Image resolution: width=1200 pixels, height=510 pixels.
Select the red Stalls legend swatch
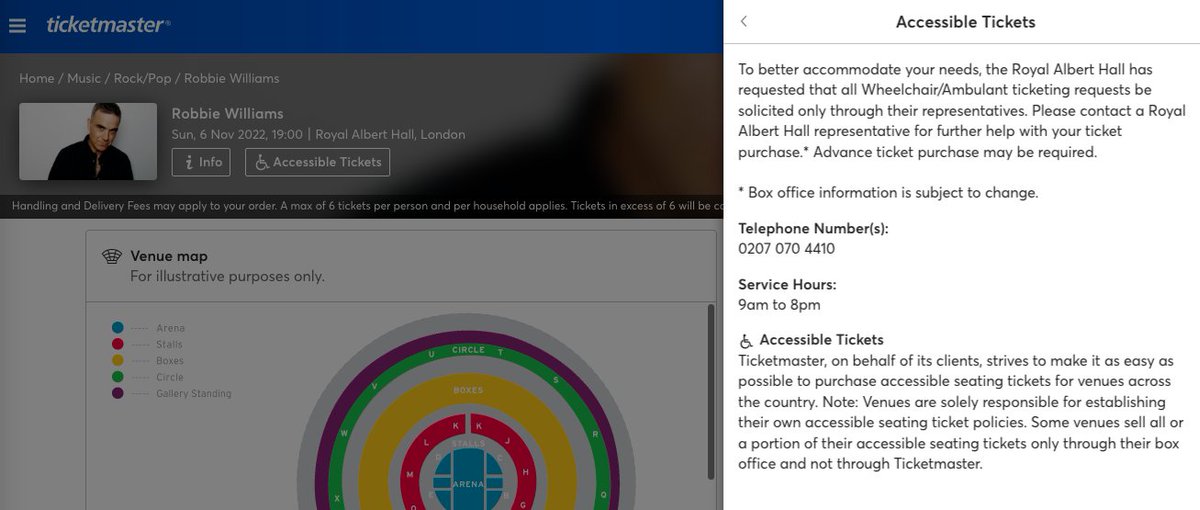pyautogui.click(x=117, y=344)
